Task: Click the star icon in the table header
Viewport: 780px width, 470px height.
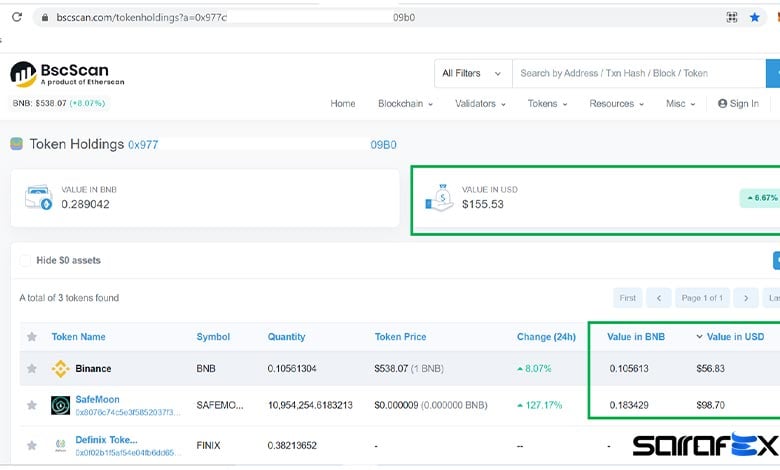Action: point(32,337)
